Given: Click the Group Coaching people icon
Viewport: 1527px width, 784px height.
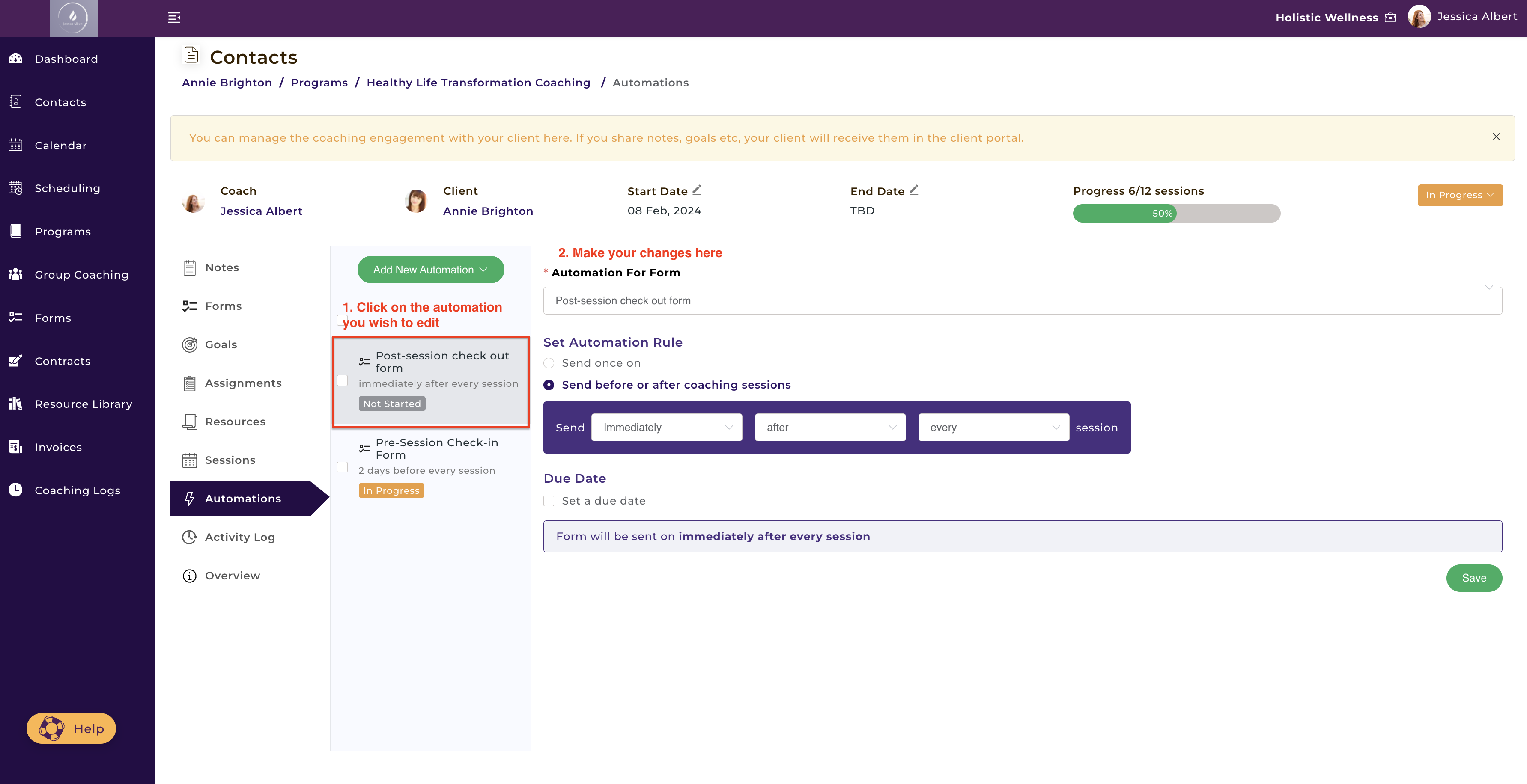Looking at the screenshot, I should (x=15, y=274).
